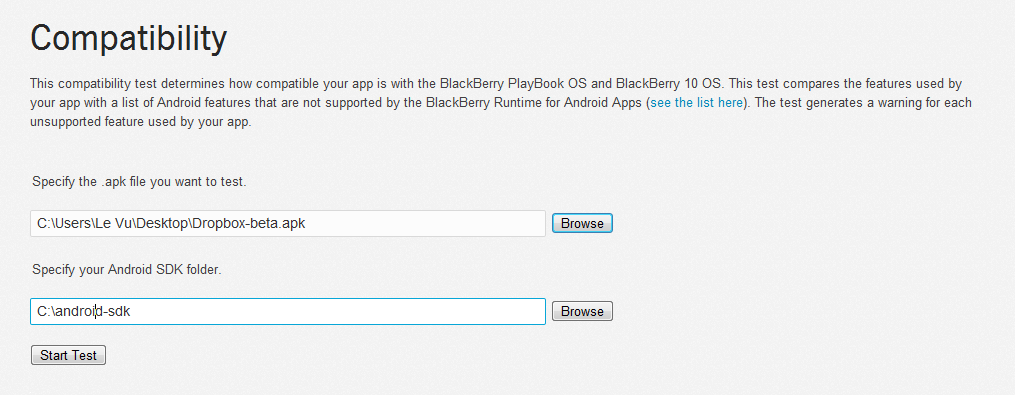
Task: Open the 'see the list here' link
Action: coord(697,103)
